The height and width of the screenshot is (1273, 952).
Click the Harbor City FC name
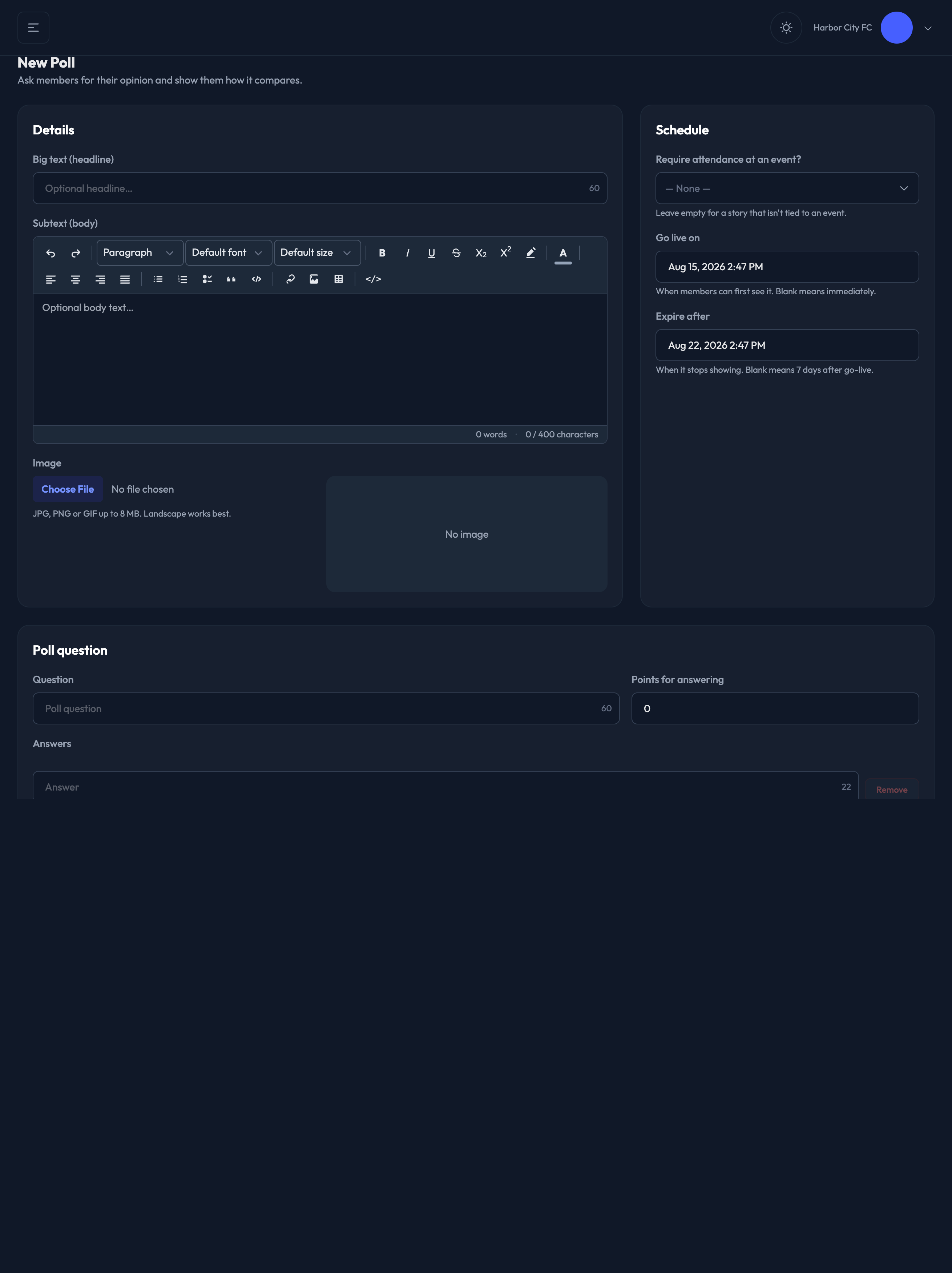coord(843,28)
